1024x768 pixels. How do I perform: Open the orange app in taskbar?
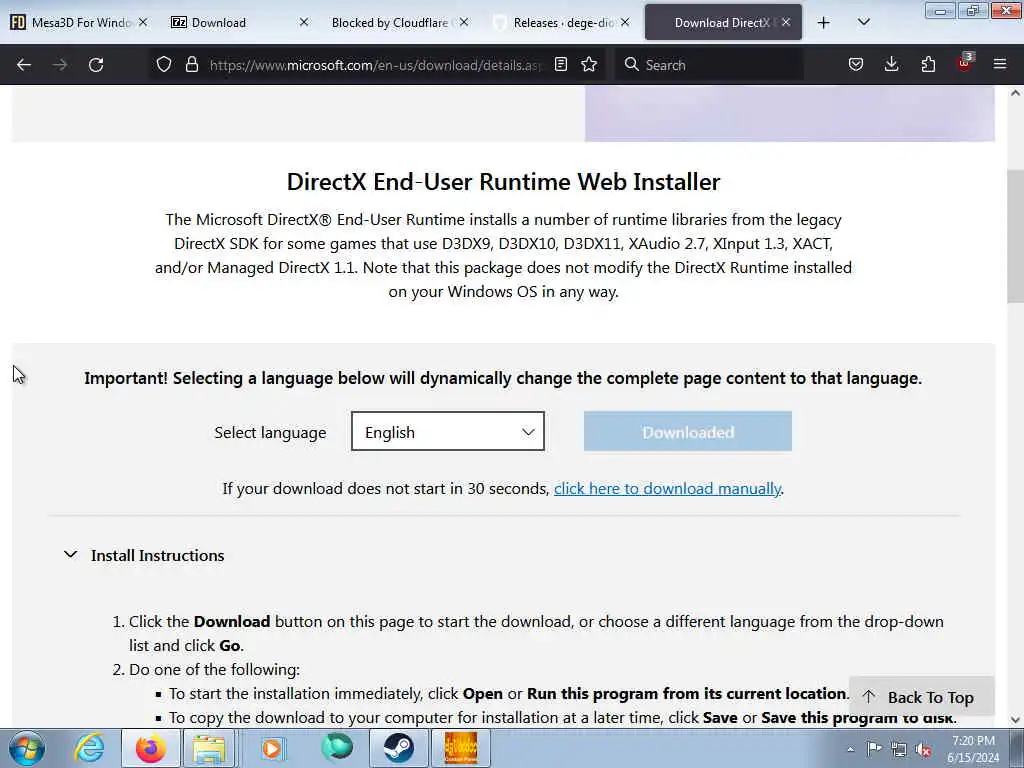(460, 748)
